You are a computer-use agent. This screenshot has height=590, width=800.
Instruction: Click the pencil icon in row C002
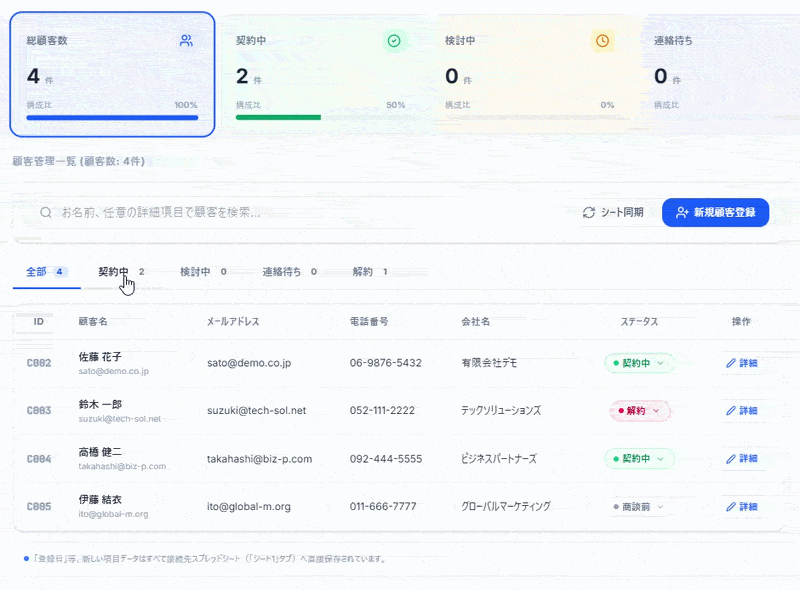731,363
